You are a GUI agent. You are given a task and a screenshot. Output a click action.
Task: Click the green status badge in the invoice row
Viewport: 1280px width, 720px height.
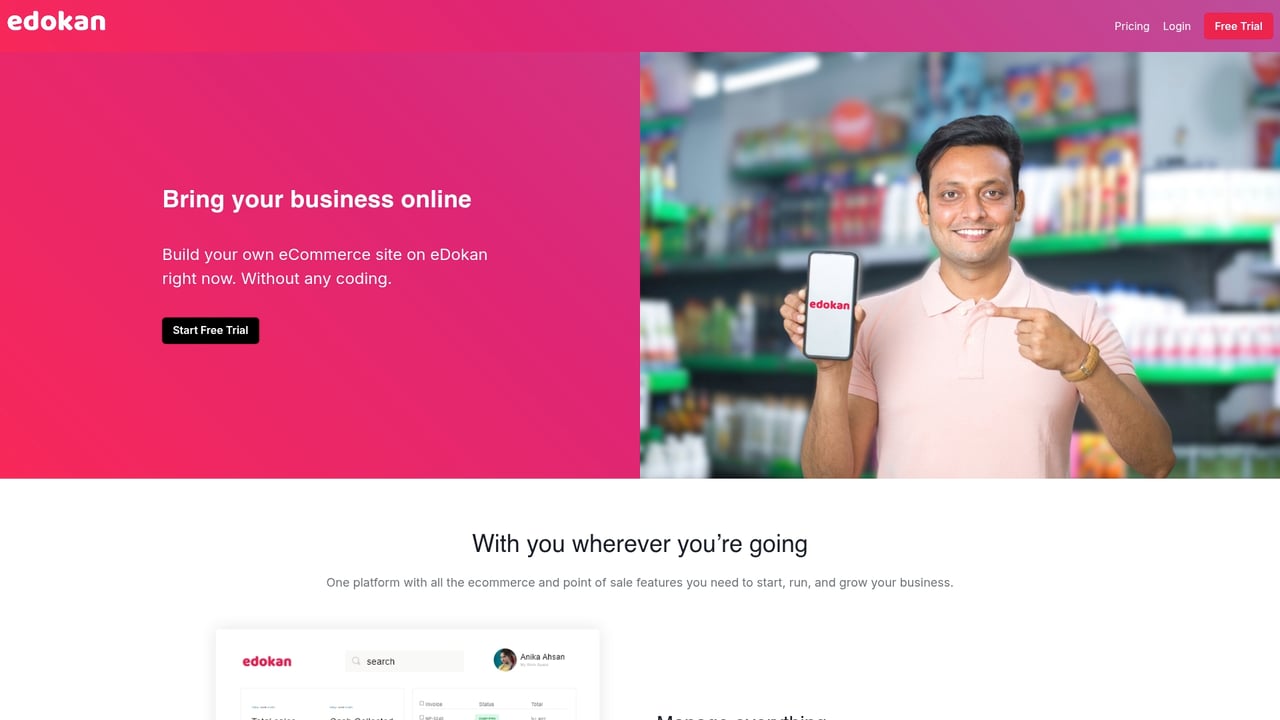pos(487,717)
